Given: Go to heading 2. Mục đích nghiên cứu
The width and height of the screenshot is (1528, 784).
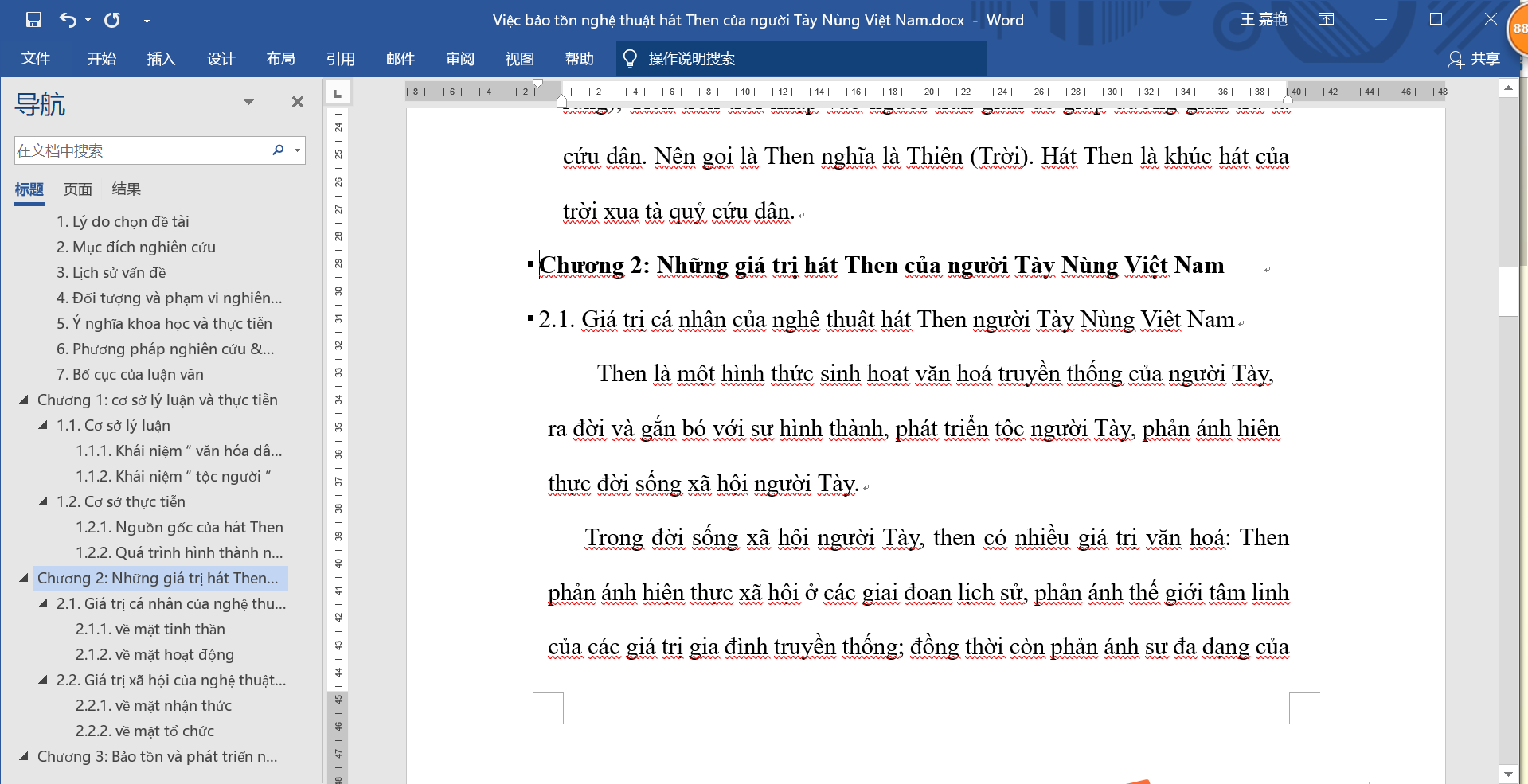Looking at the screenshot, I should click(x=136, y=247).
